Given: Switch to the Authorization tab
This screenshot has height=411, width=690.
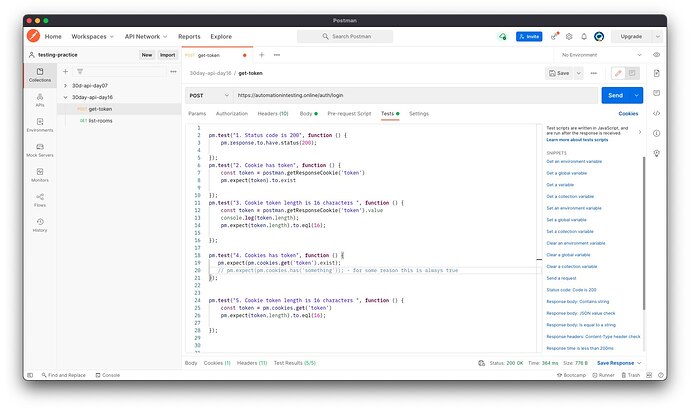Looking at the screenshot, I should (x=232, y=114).
